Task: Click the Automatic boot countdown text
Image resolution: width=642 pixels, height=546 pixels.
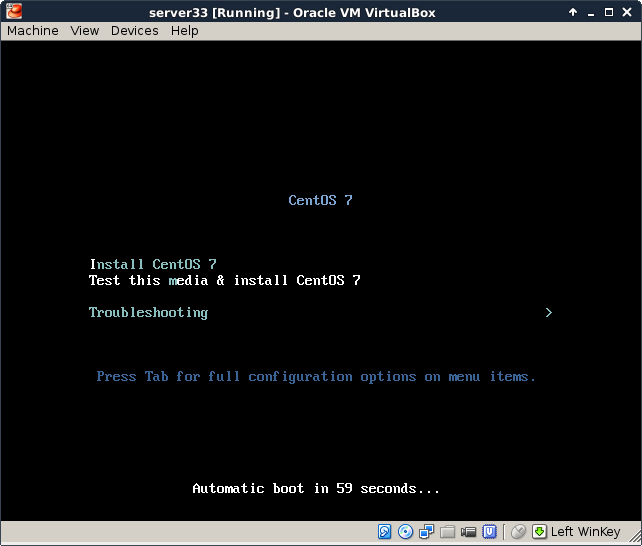Action: 316,488
